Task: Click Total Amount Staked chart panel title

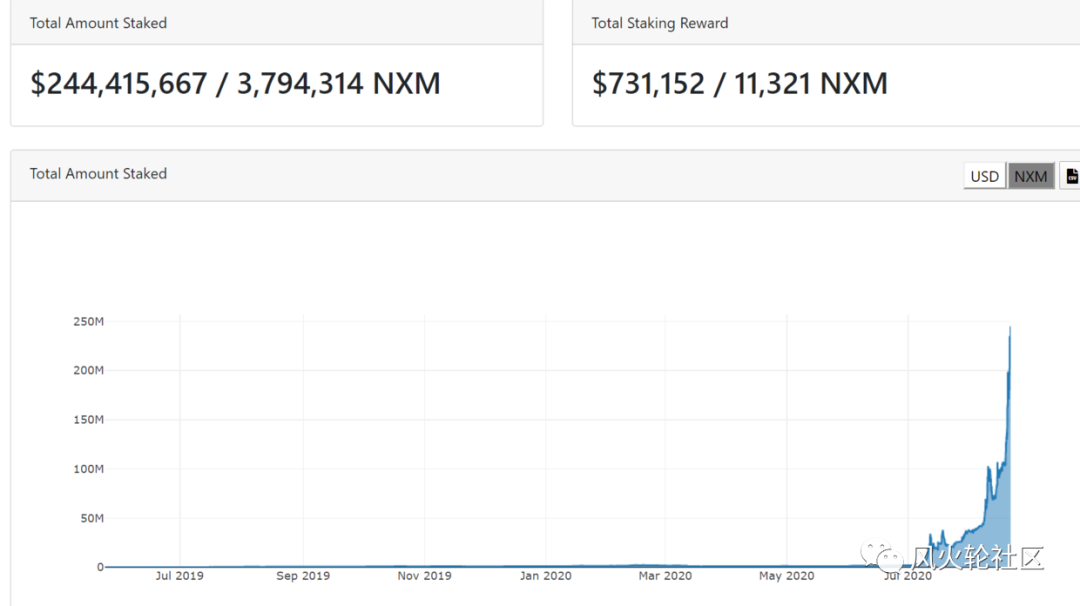Action: point(98,174)
